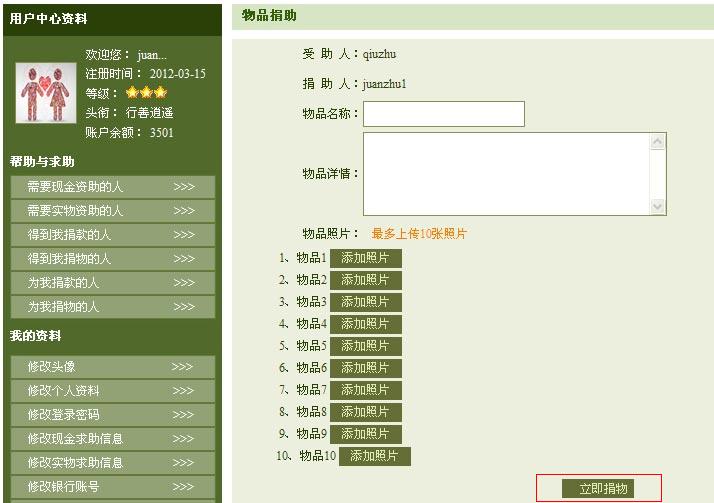Submit with the 立即捐物 button
The image size is (714, 503).
click(x=598, y=489)
